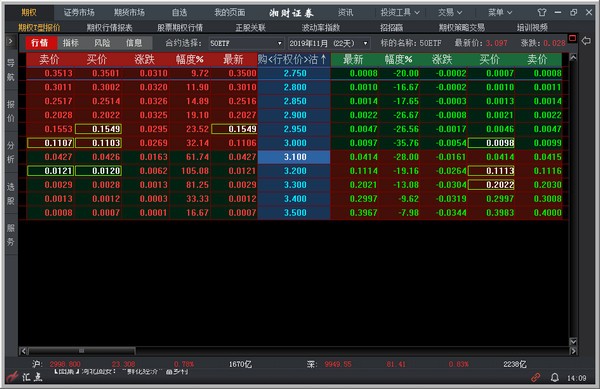Sort by the 购<行权价>沽 column header
This screenshot has height=389, width=600.
293,60
